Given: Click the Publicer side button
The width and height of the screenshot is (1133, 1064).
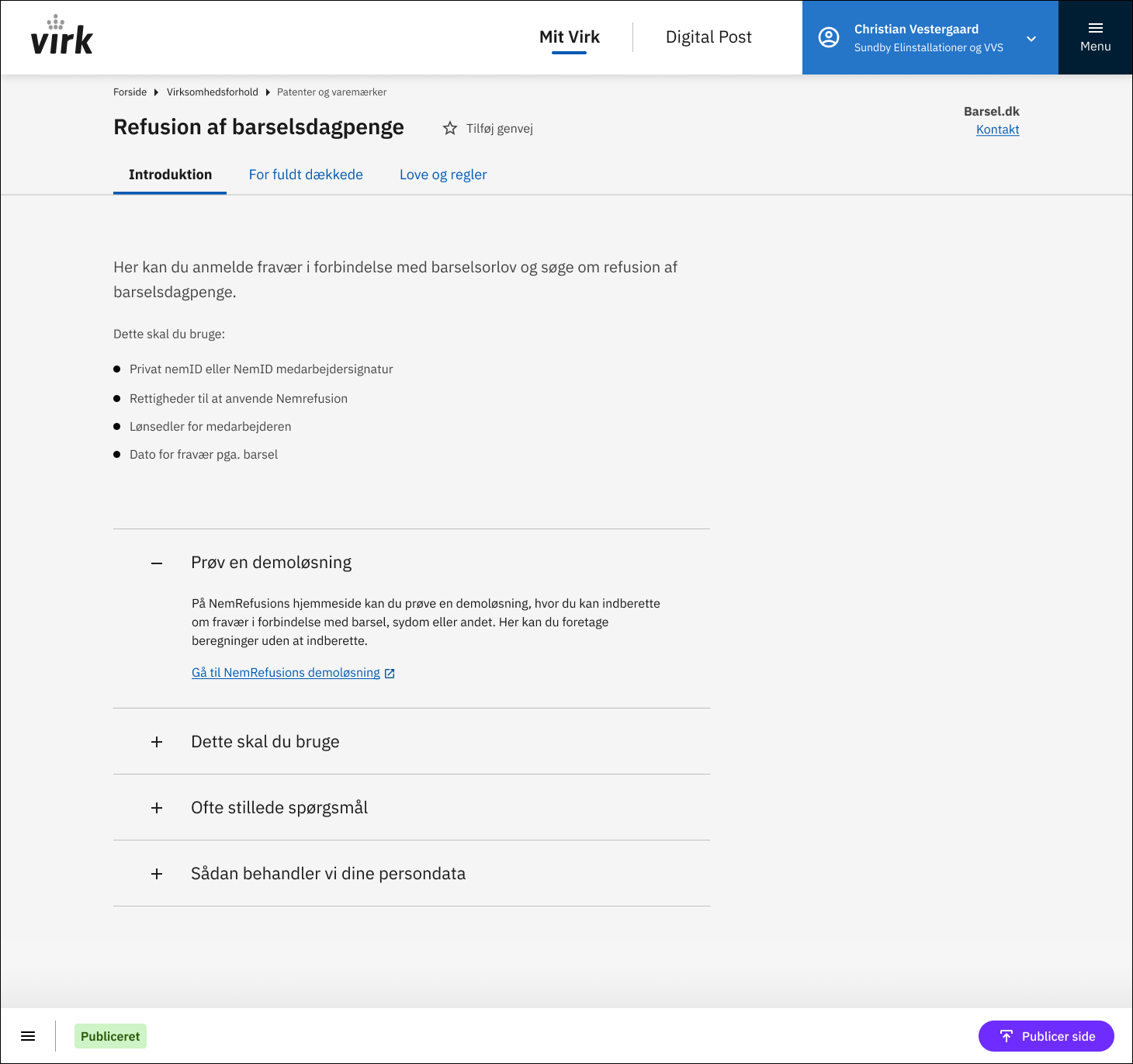Looking at the screenshot, I should pyautogui.click(x=1046, y=1036).
